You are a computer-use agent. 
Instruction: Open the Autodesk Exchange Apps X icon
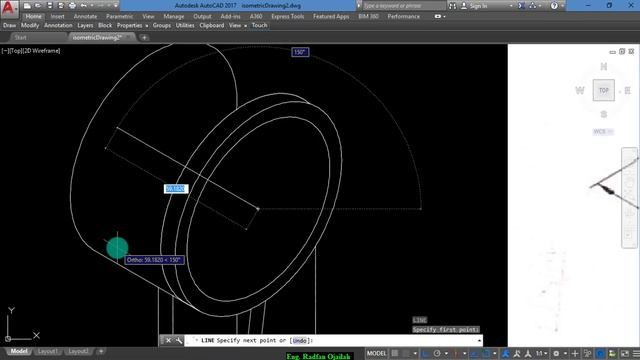[x=522, y=6]
